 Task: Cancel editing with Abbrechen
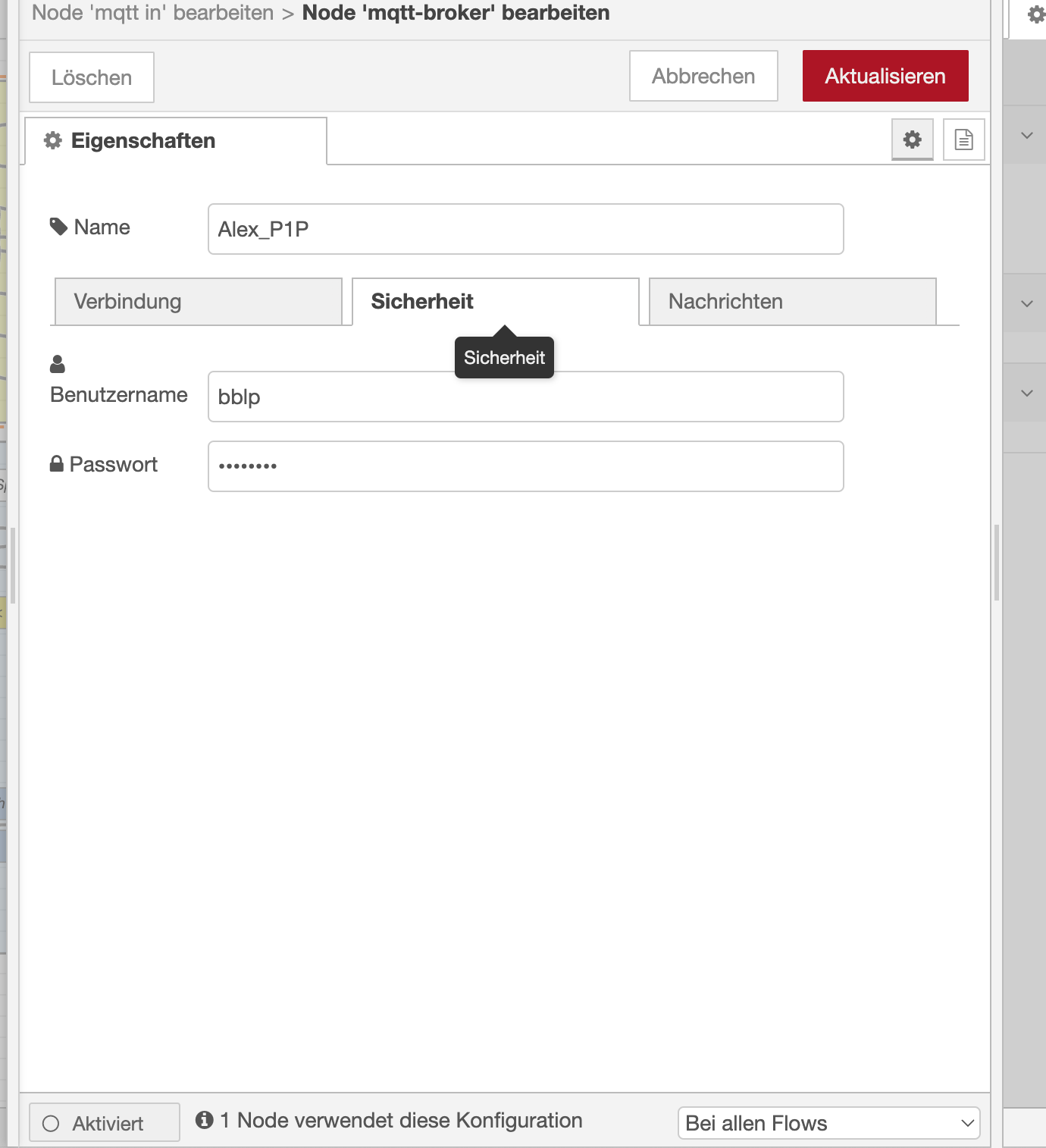pyautogui.click(x=703, y=76)
